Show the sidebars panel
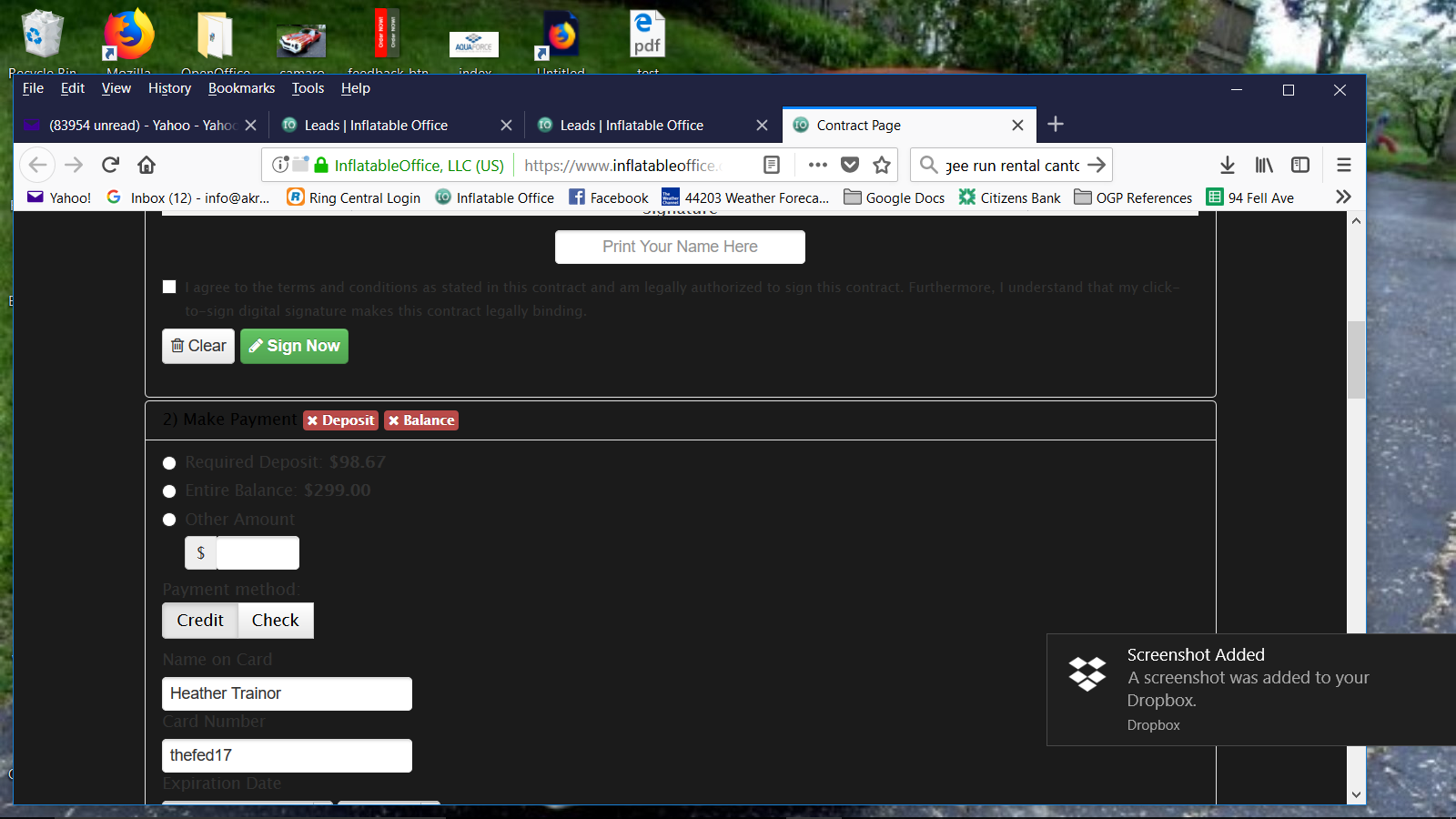Screen dimensions: 1456x819 1300,165
